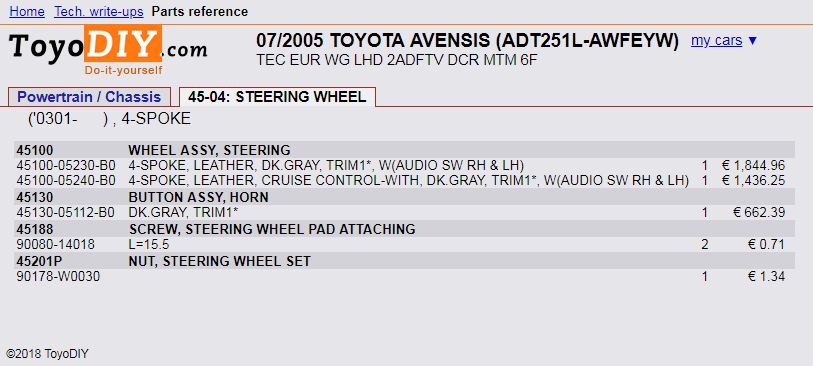Click part number 90080-14018
Image resolution: width=813 pixels, height=366 pixels.
55,245
